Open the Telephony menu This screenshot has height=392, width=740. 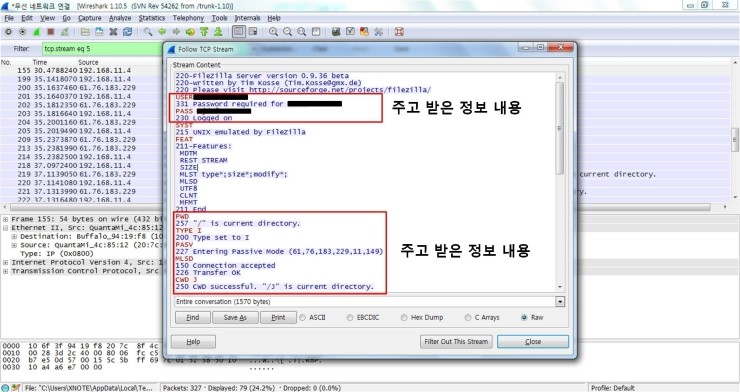(x=188, y=18)
